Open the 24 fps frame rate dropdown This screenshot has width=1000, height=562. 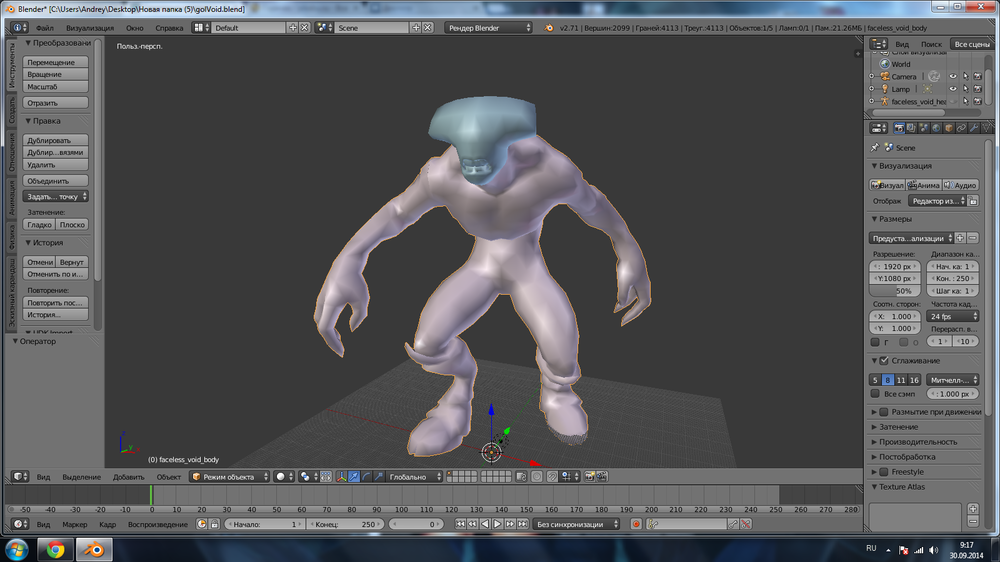pyautogui.click(x=953, y=316)
